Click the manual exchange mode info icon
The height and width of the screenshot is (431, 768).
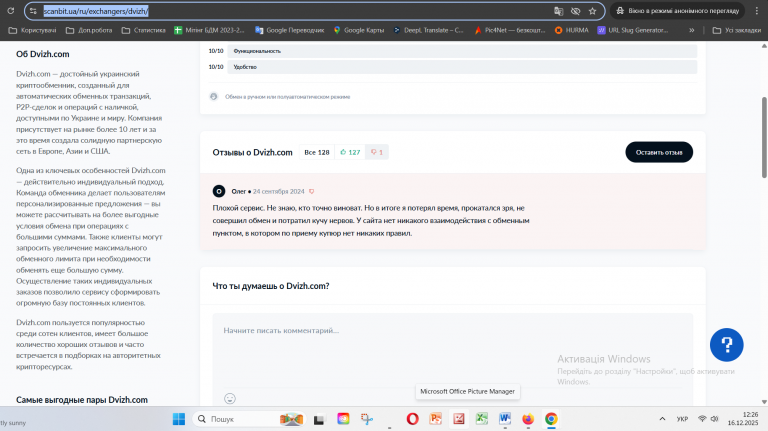click(214, 96)
